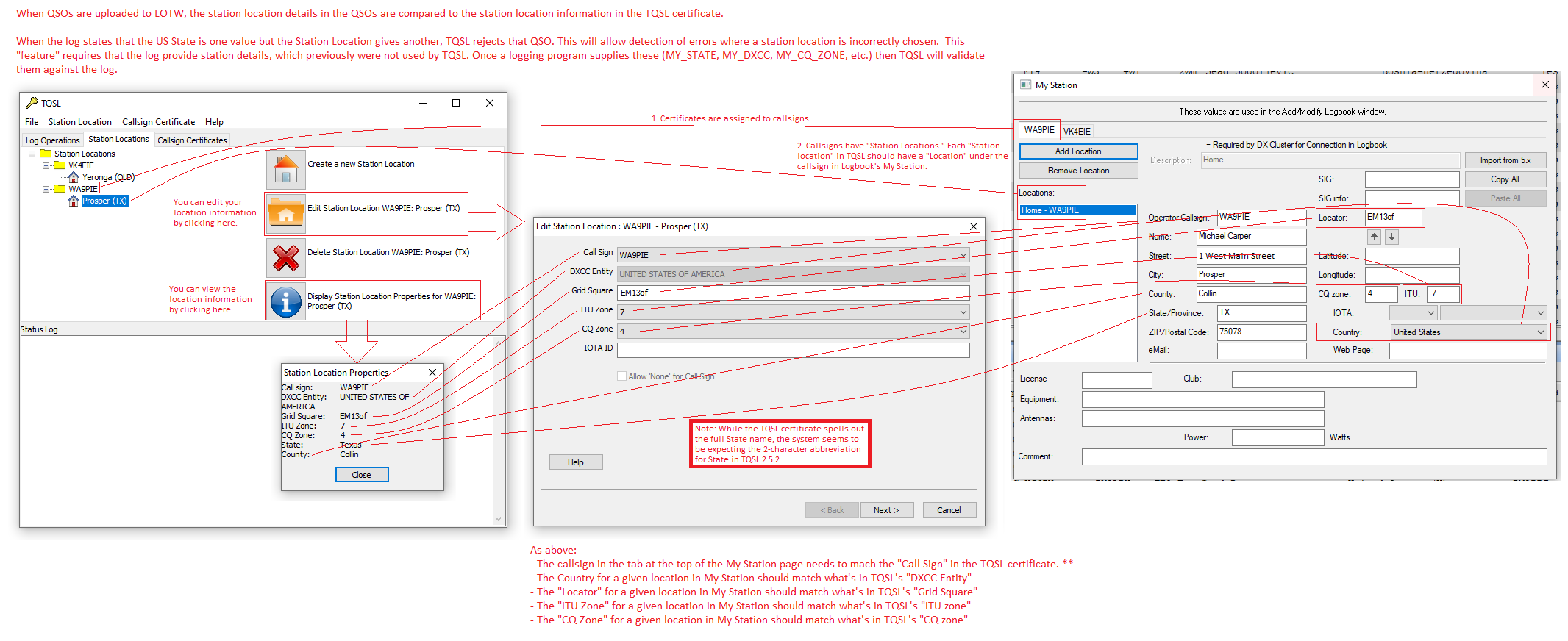Click the Paste All button

point(1505,198)
